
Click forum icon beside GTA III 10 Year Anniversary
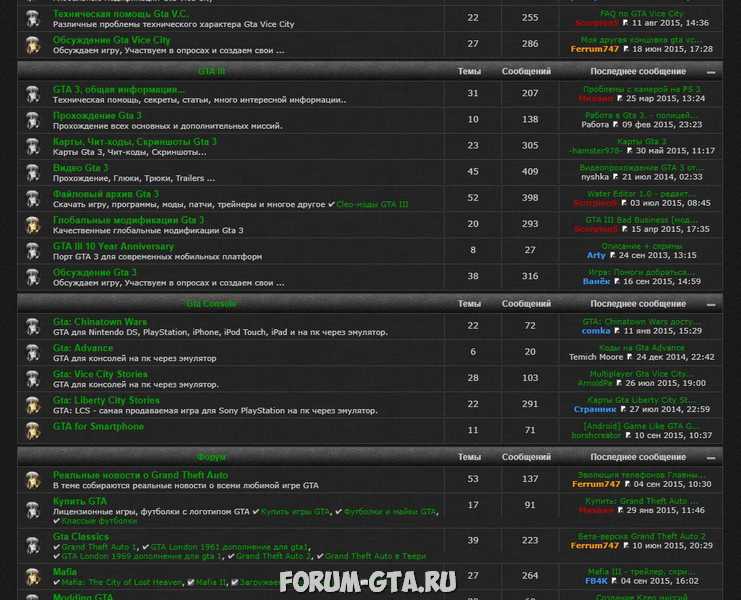(x=33, y=251)
